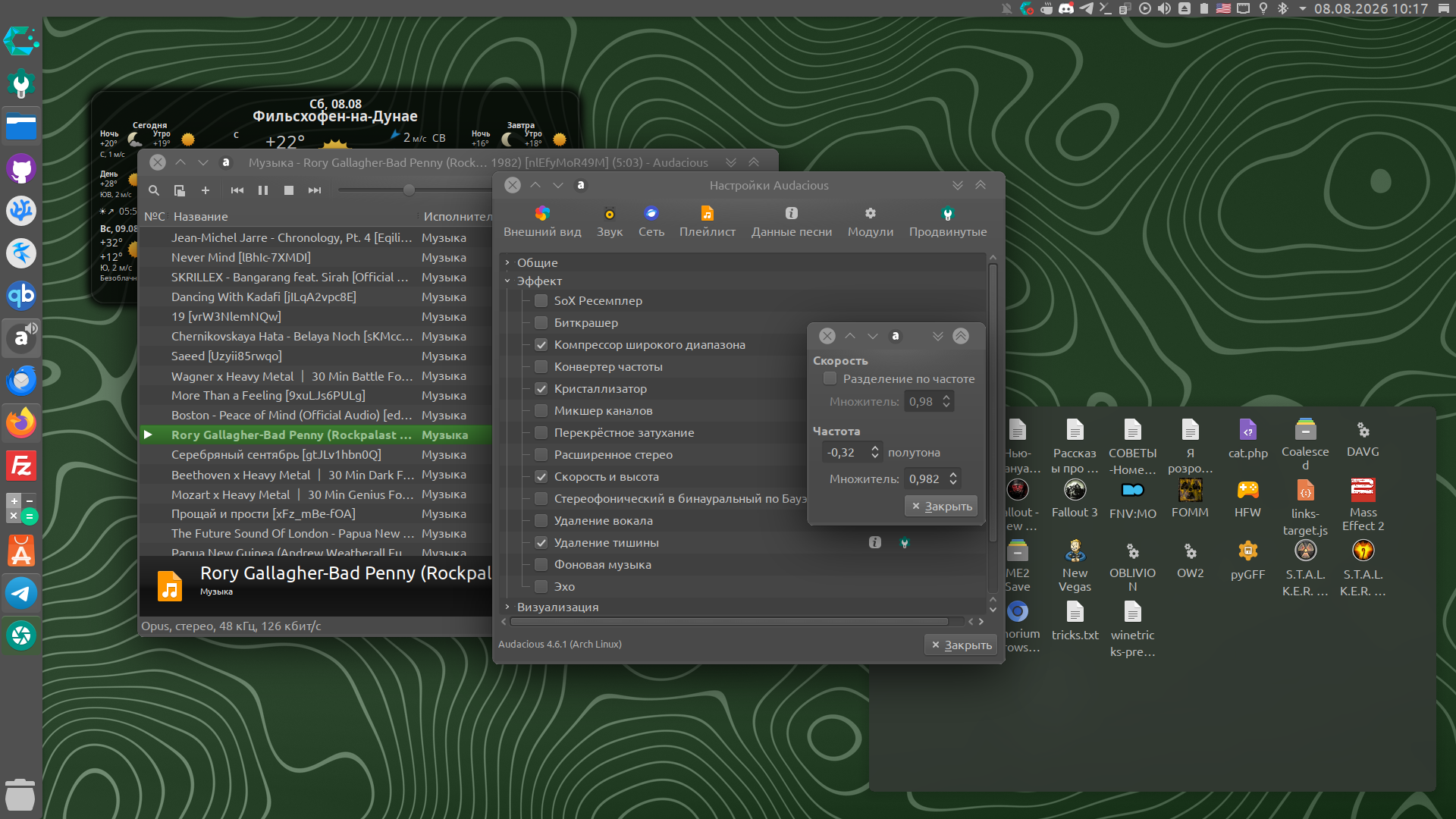Open the Внешний вид settings tab

pyautogui.click(x=542, y=221)
